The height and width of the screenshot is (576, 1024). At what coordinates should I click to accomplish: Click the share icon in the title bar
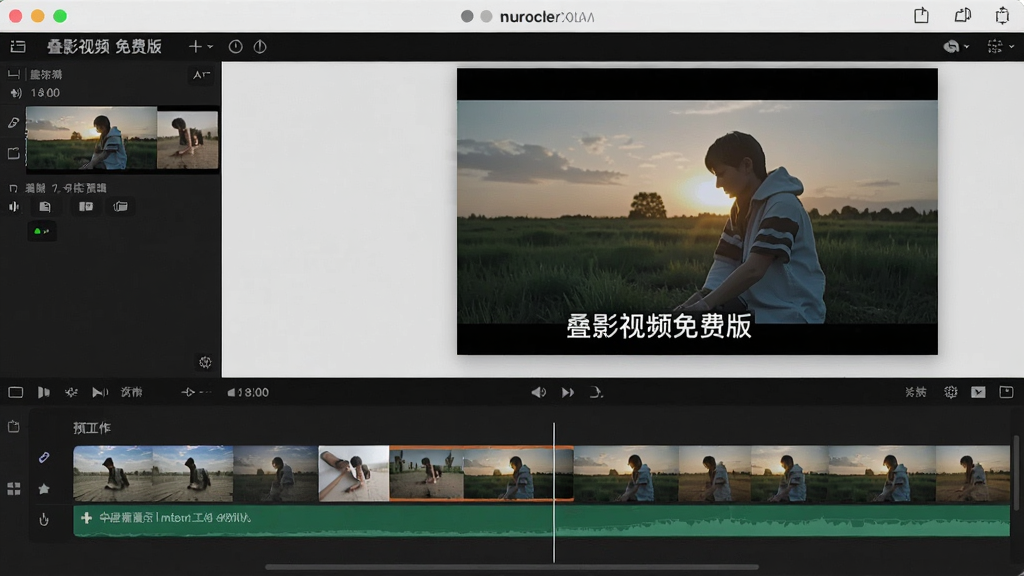pyautogui.click(x=921, y=15)
